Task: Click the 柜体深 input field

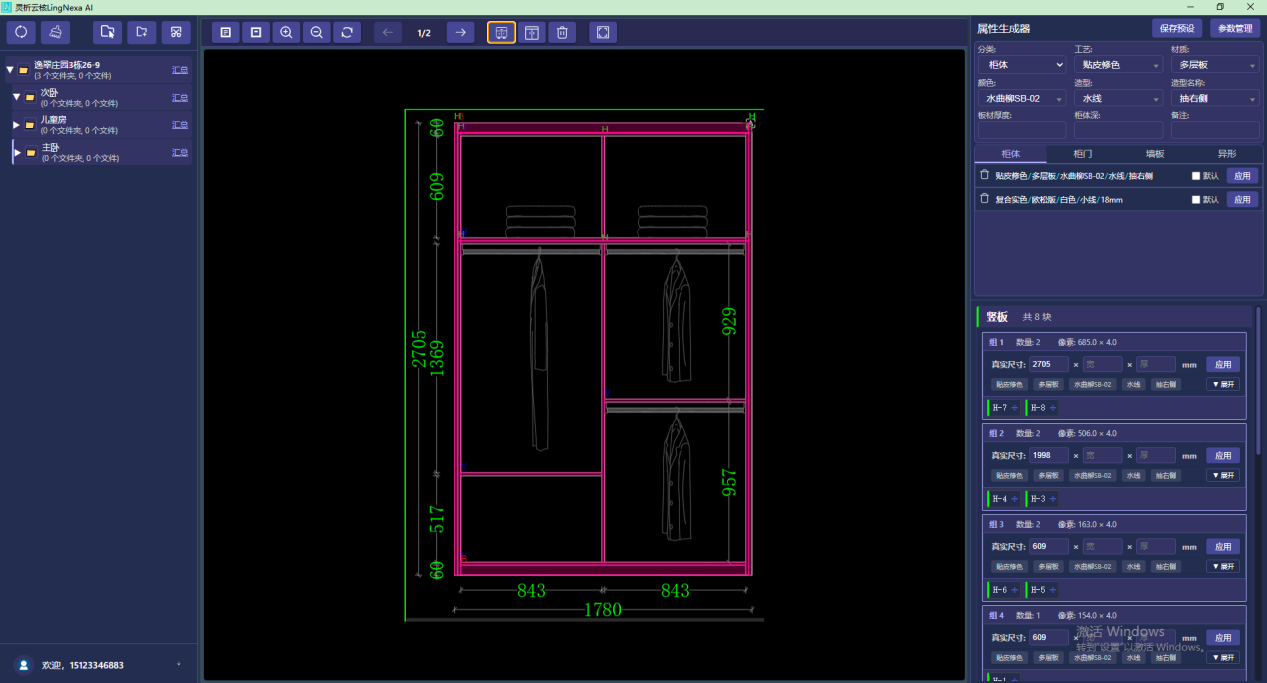Action: (1118, 130)
